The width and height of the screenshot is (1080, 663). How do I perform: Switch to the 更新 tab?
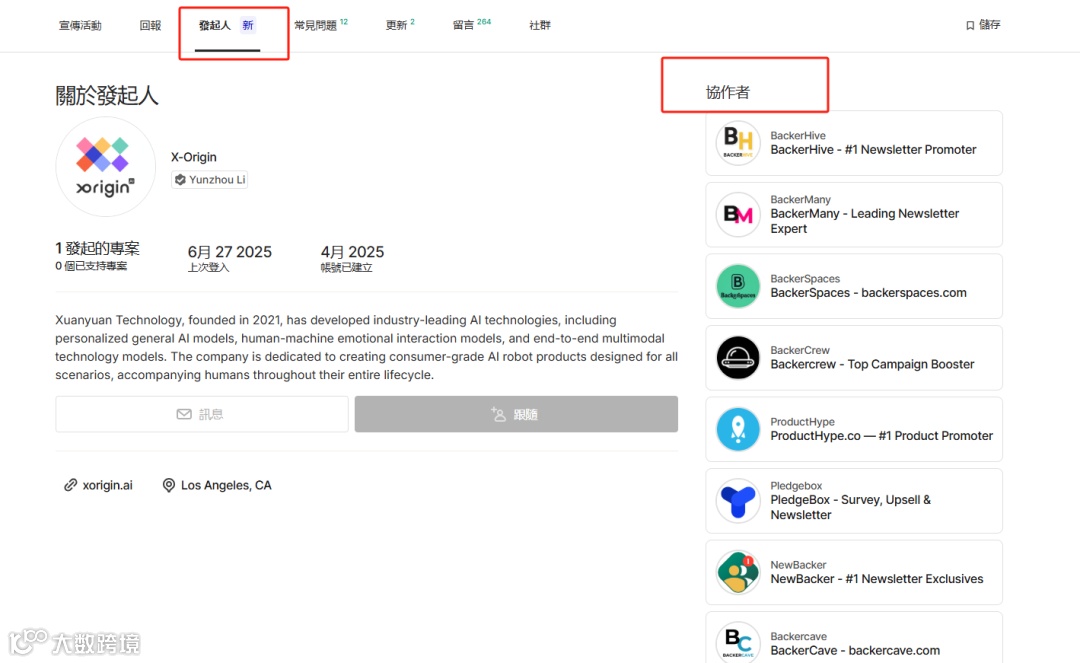pyautogui.click(x=399, y=25)
